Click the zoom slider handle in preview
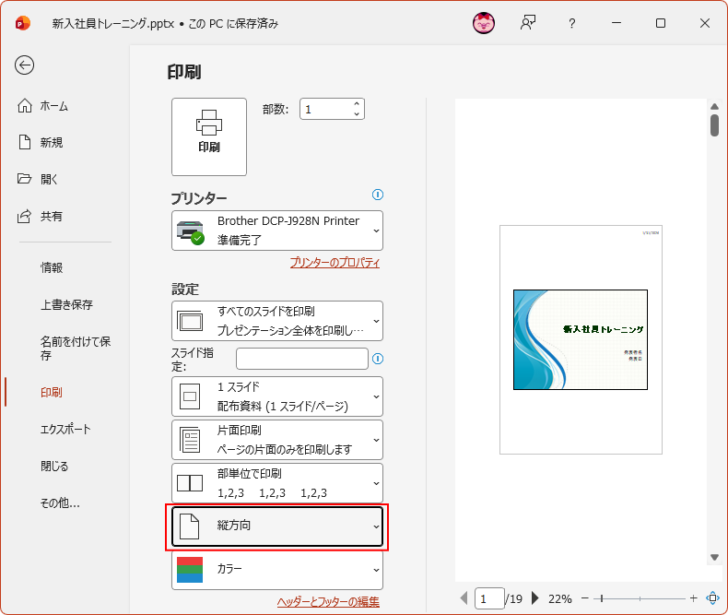728x615 pixels. 602,598
